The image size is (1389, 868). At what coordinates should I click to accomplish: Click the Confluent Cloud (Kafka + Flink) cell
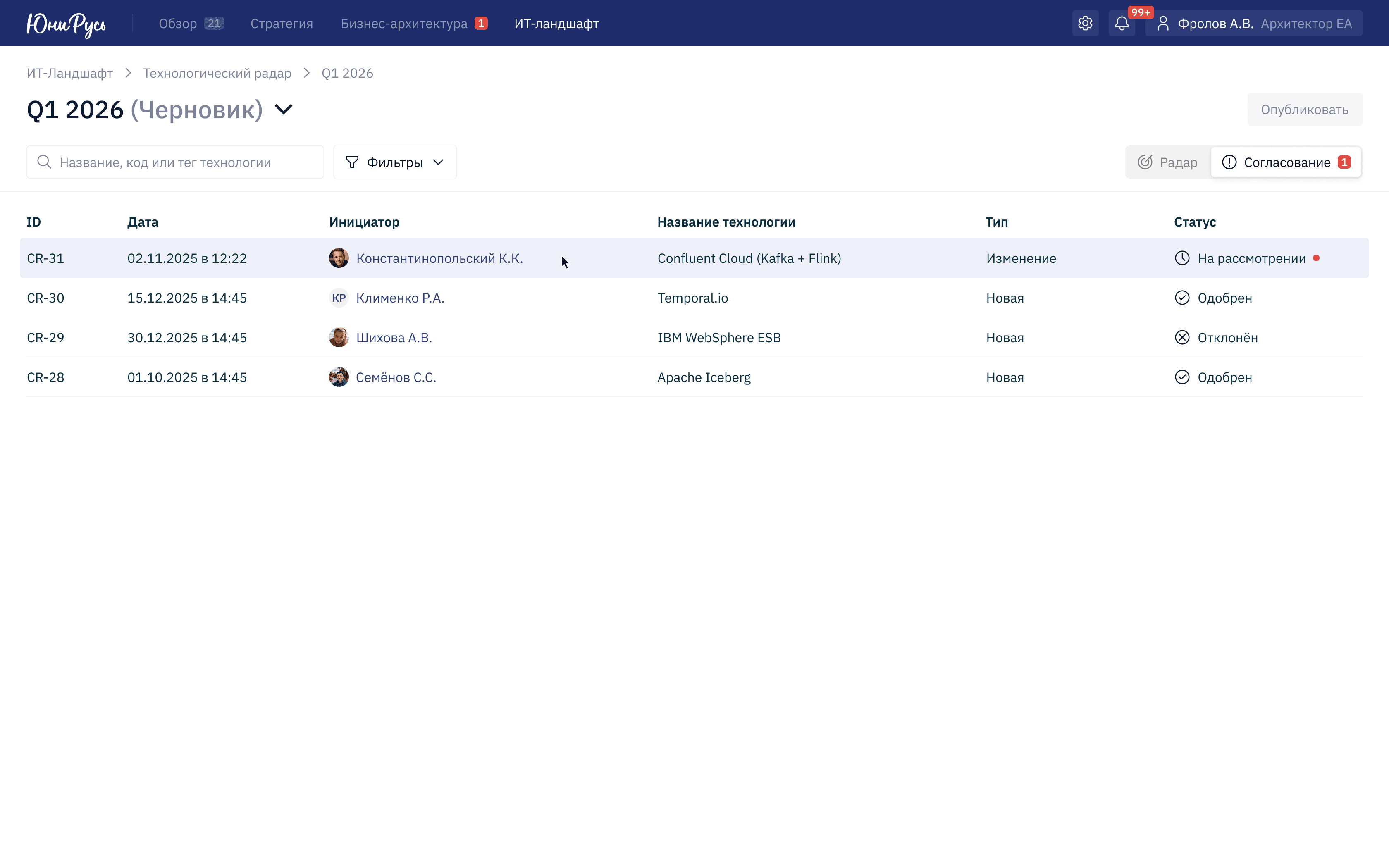(x=749, y=258)
